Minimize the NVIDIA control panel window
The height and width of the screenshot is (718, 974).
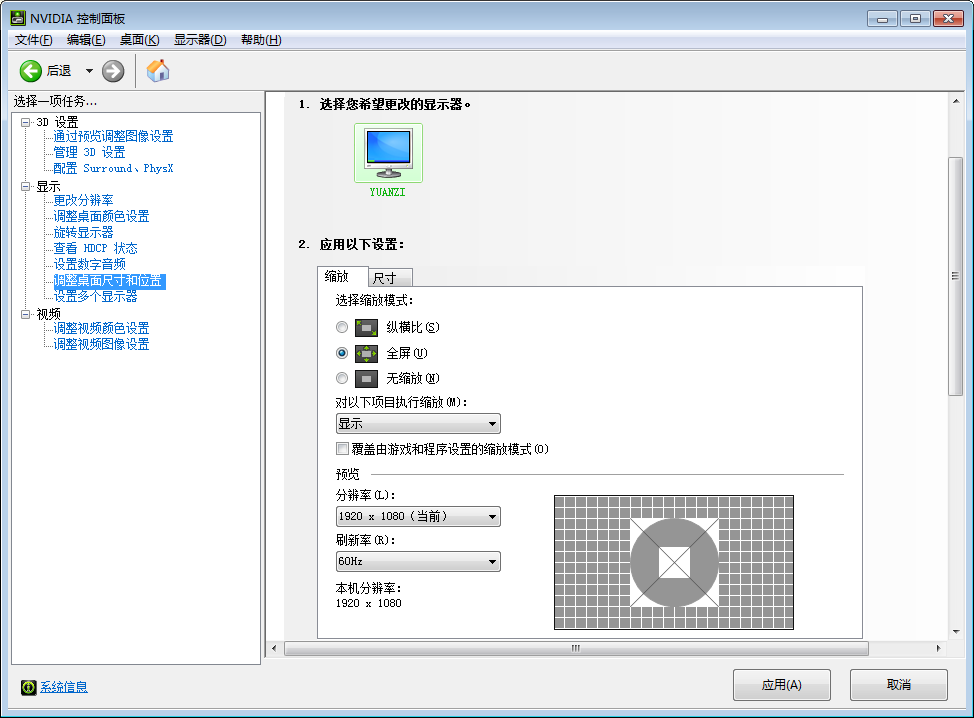882,19
